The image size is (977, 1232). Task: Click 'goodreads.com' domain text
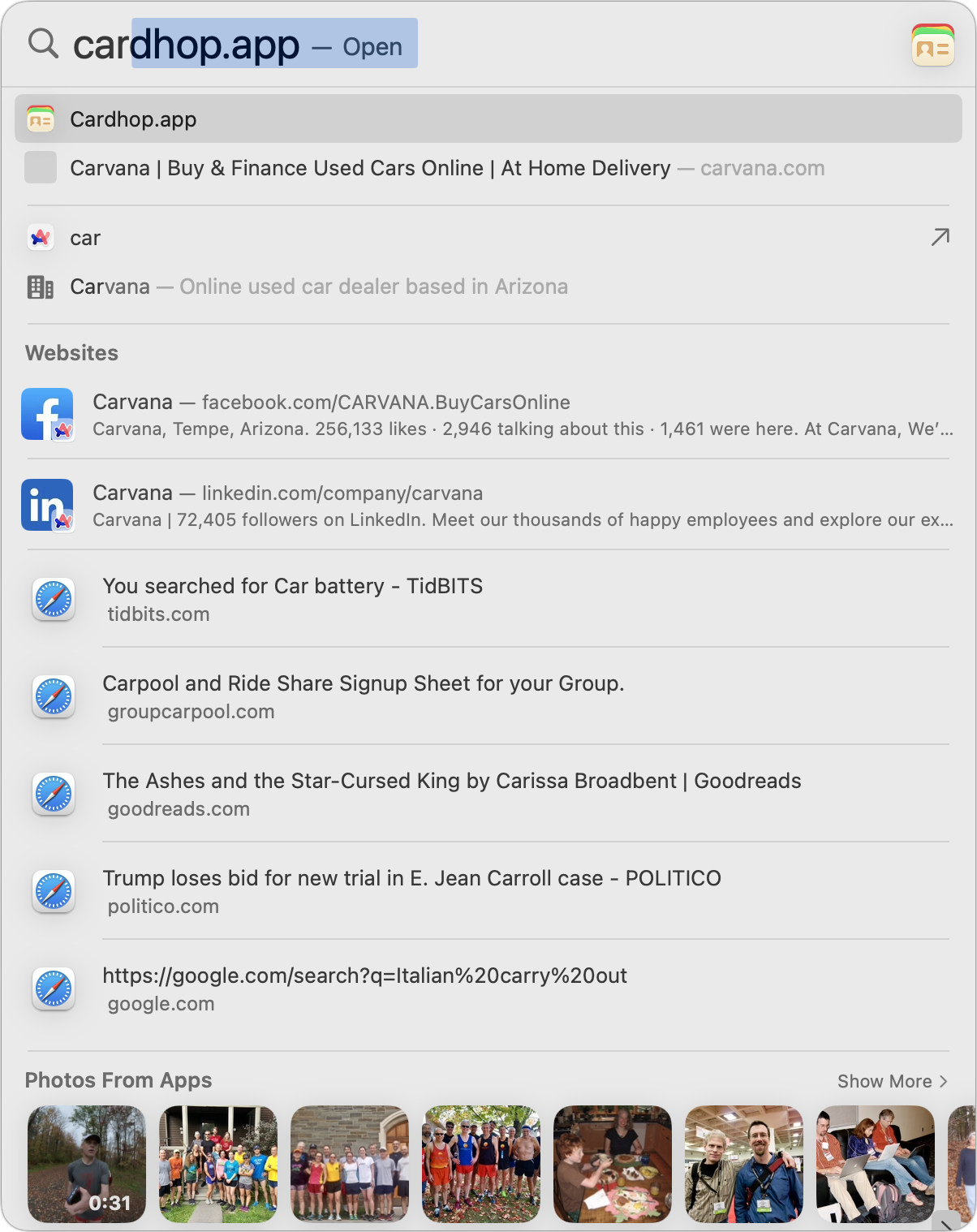point(179,809)
